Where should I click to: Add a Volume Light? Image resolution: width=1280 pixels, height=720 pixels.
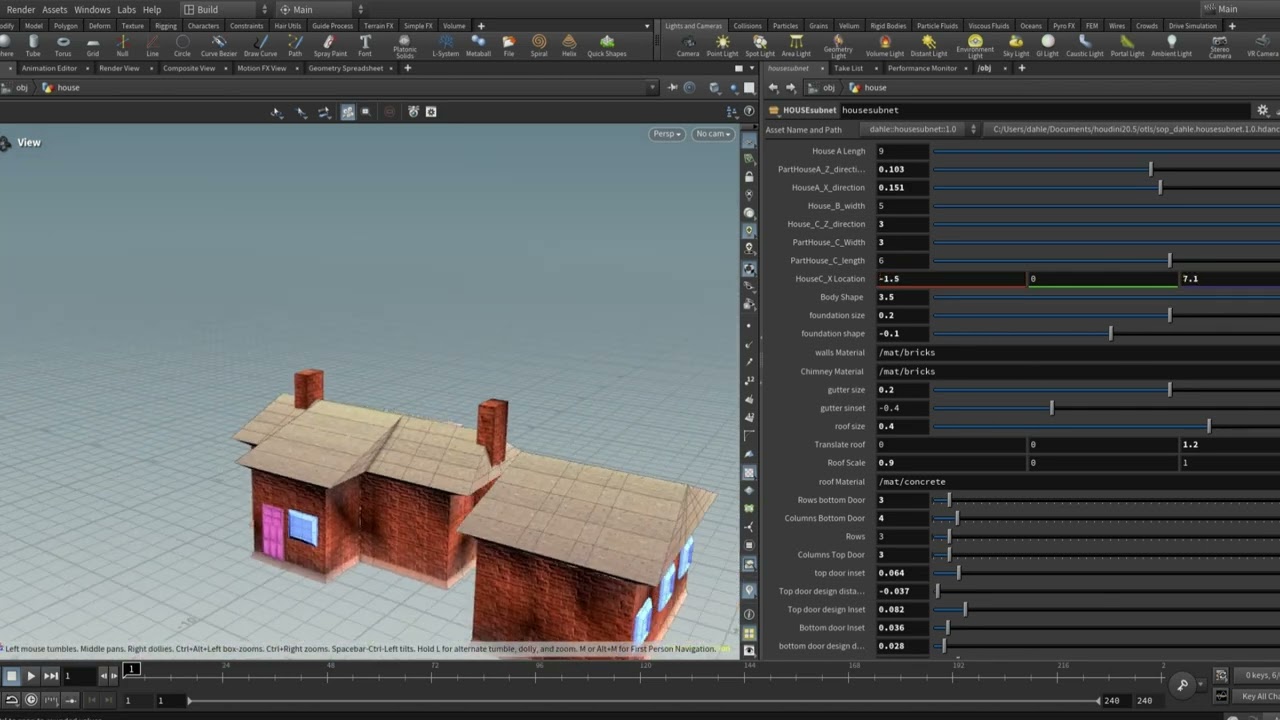884,45
